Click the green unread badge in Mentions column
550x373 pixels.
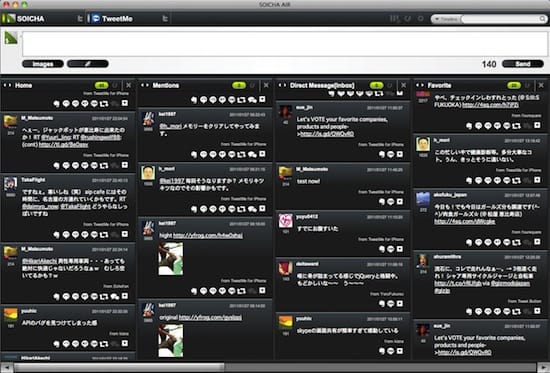239,85
